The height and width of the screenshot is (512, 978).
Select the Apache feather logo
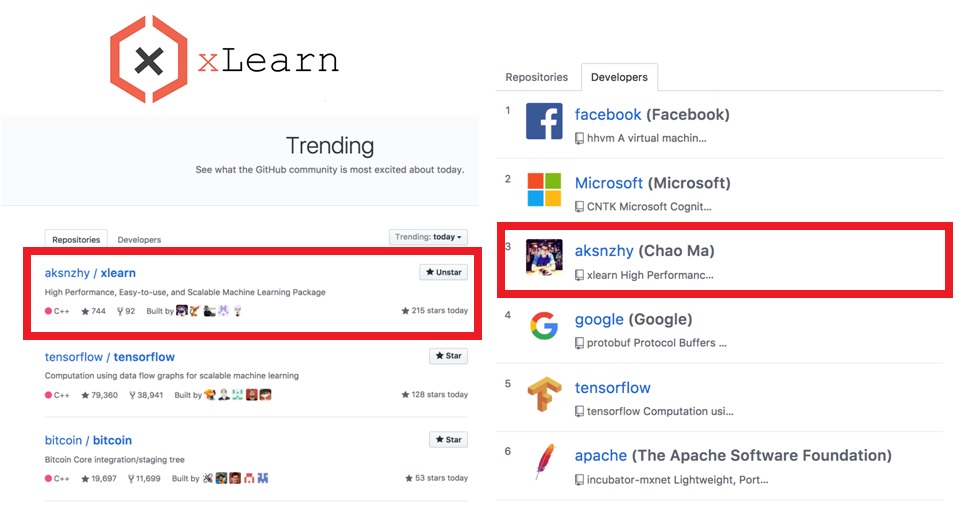544,463
